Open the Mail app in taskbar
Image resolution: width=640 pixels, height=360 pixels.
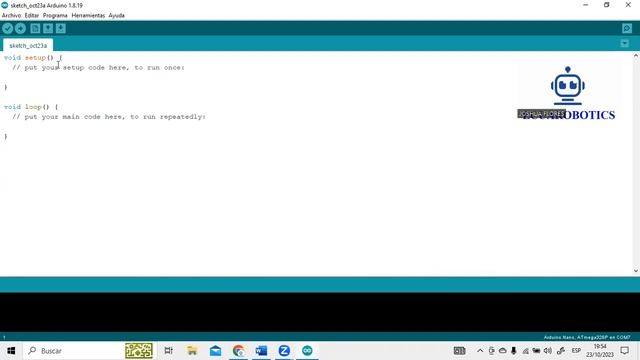(x=216, y=351)
